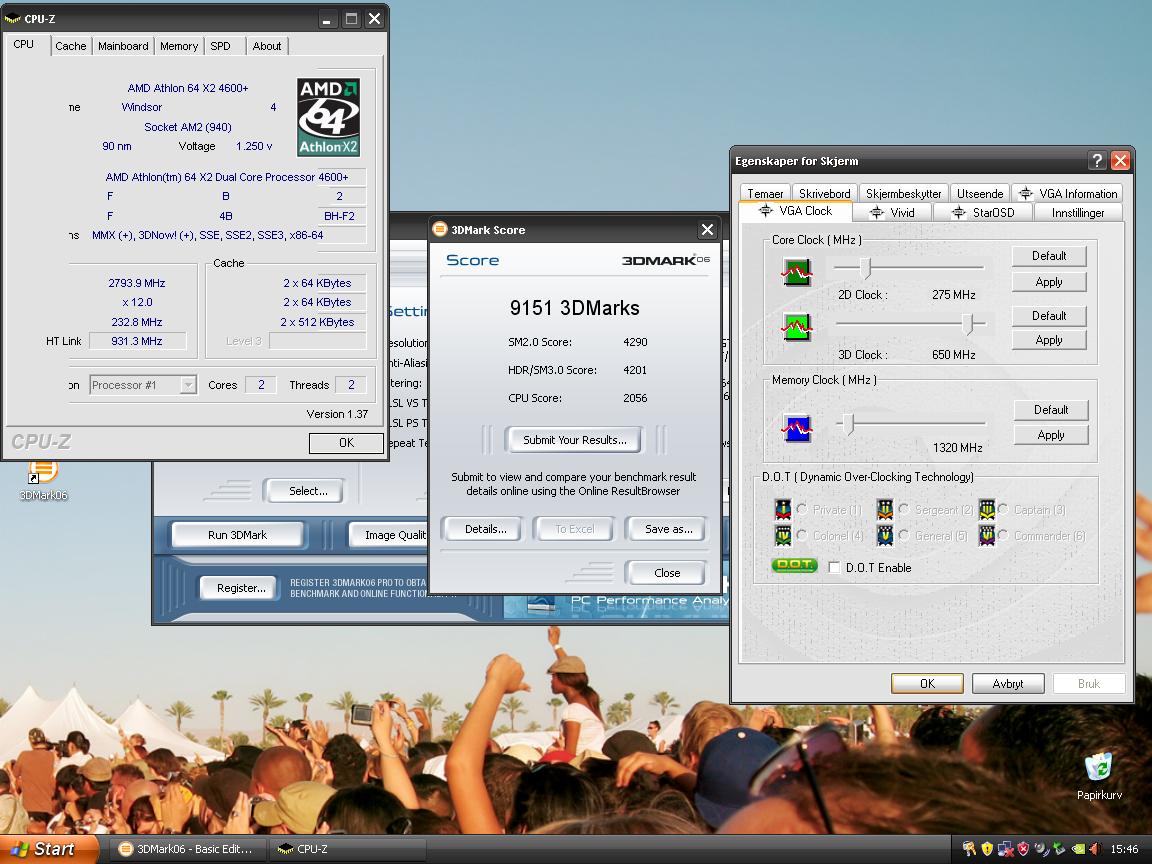Image resolution: width=1152 pixels, height=864 pixels.
Task: Click the NVIDIA tray icon
Action: tap(1079, 849)
